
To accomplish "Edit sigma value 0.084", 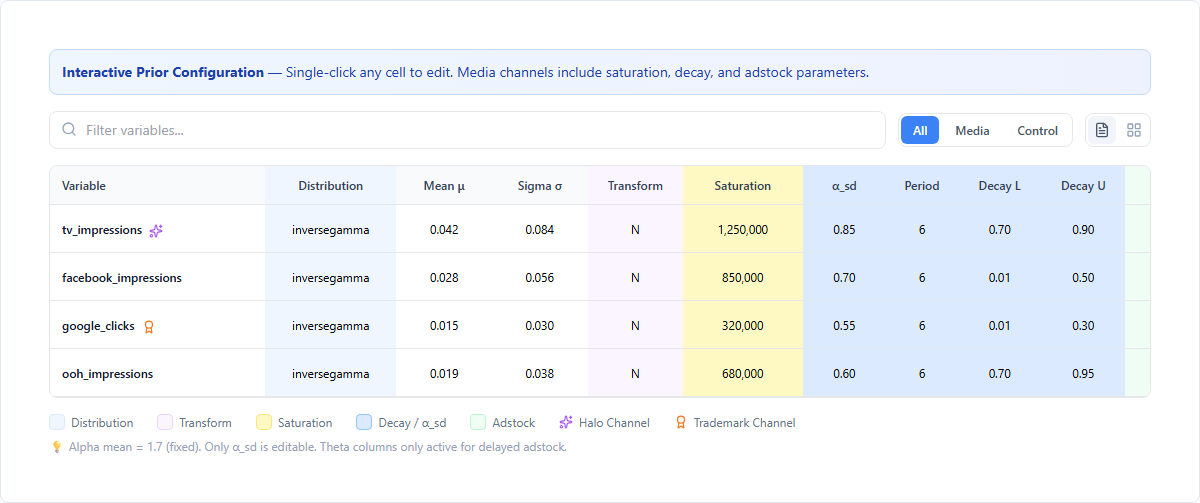I will tap(540, 230).
